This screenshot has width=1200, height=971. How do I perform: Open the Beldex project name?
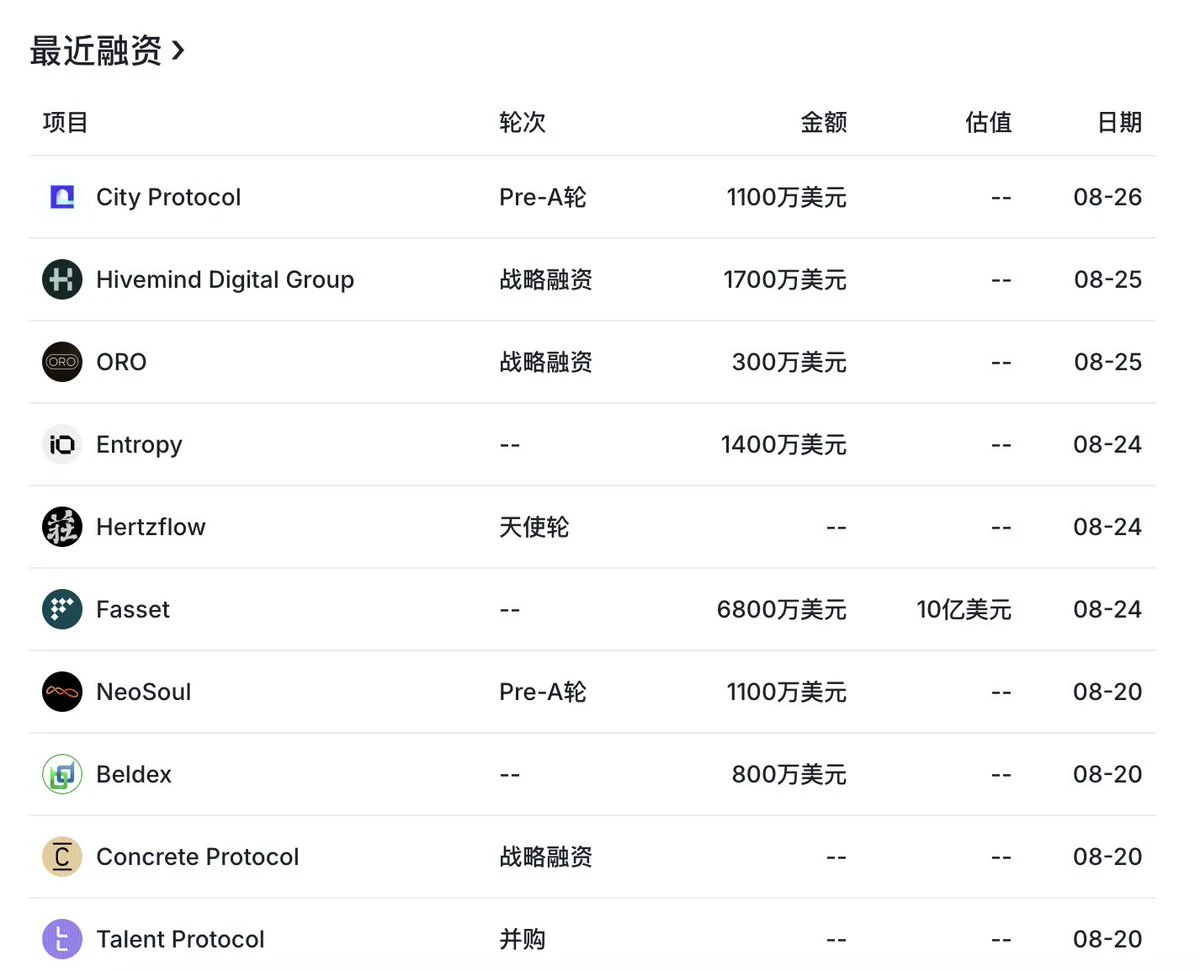pos(134,775)
